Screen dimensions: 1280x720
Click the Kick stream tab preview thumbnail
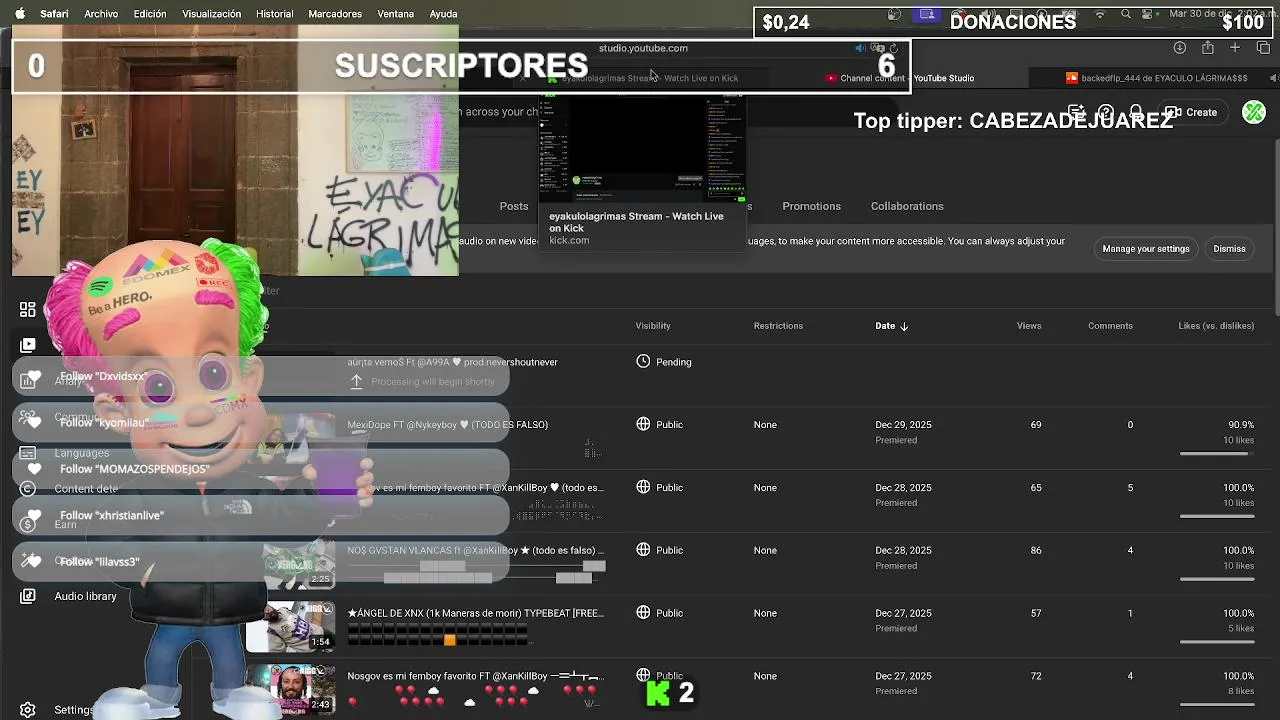coord(643,148)
